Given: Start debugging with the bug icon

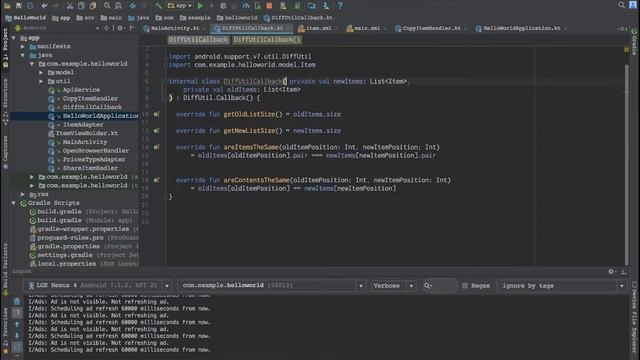Looking at the screenshot, I should (x=223, y=6).
